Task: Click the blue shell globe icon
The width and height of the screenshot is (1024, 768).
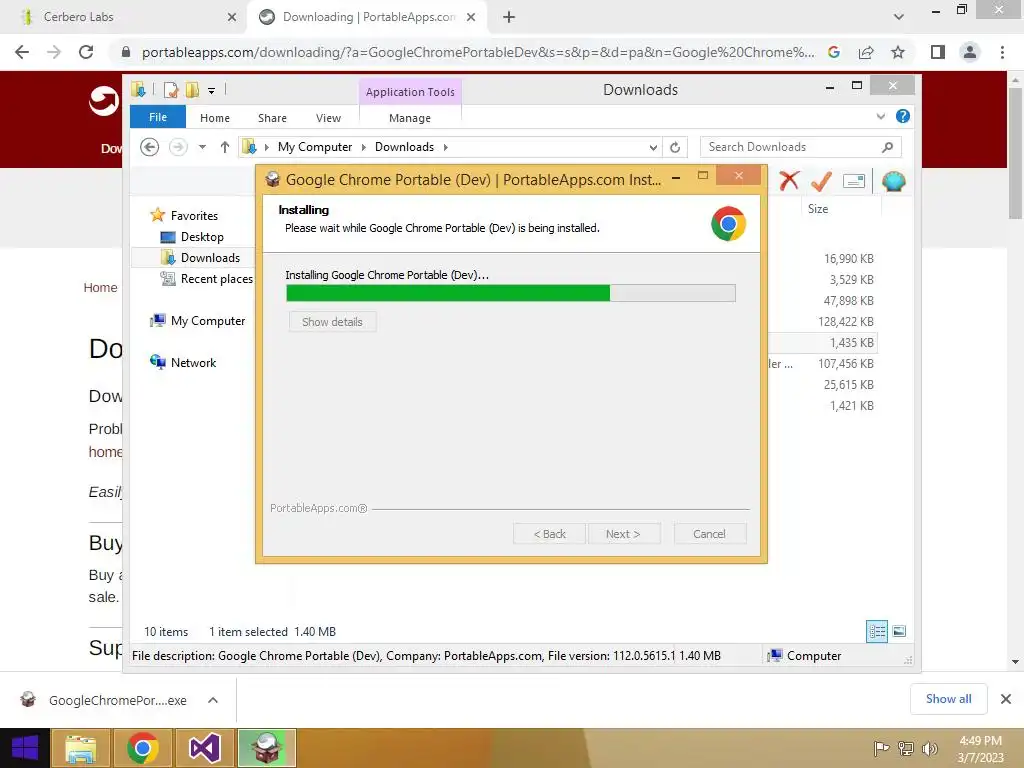Action: coord(893,181)
